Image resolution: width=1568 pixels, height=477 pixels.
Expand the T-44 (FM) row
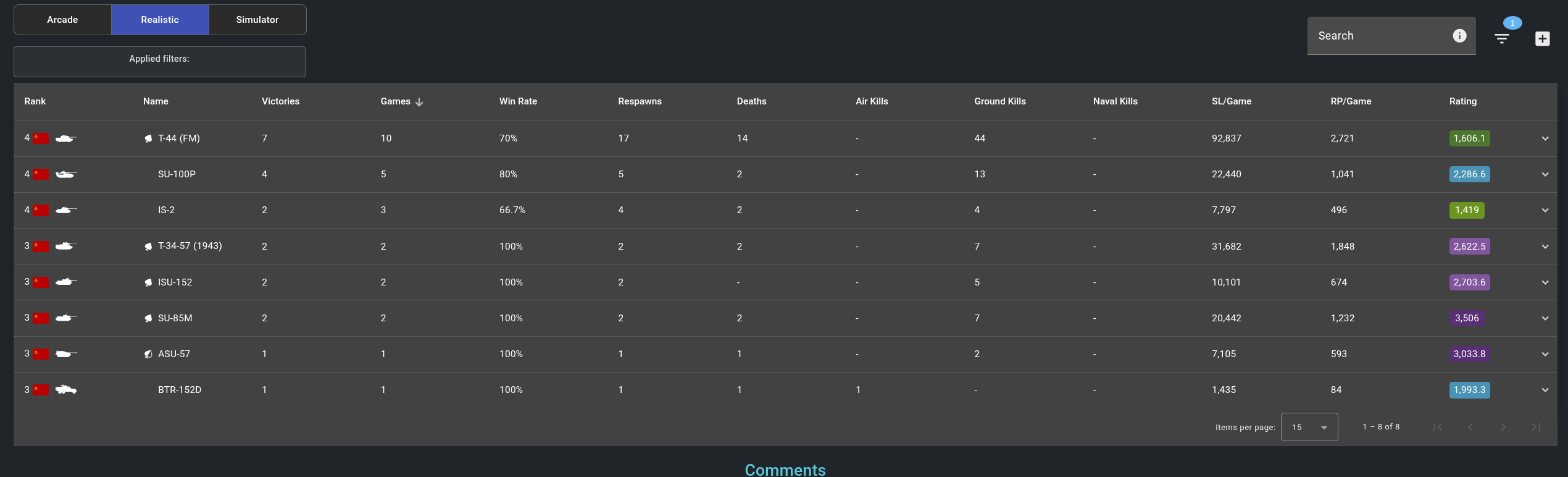(x=1545, y=138)
